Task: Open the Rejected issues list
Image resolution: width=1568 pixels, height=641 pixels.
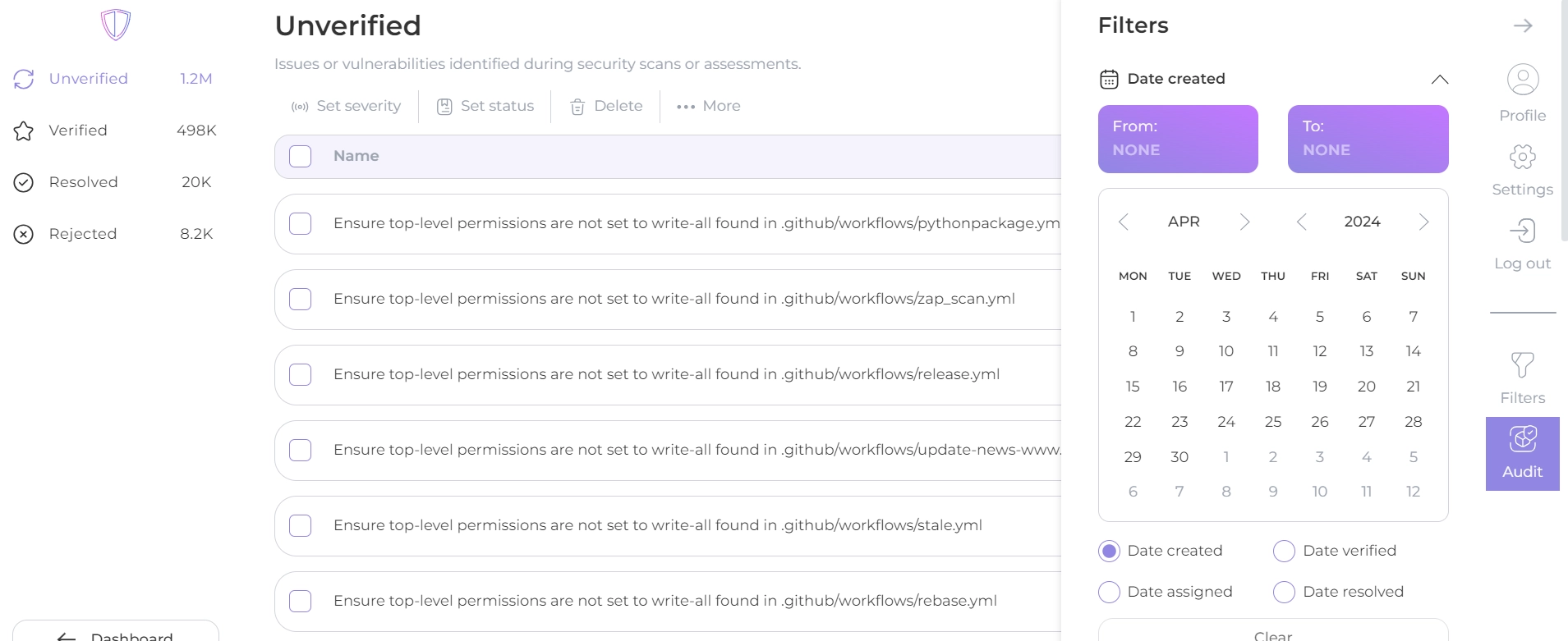Action: point(82,234)
